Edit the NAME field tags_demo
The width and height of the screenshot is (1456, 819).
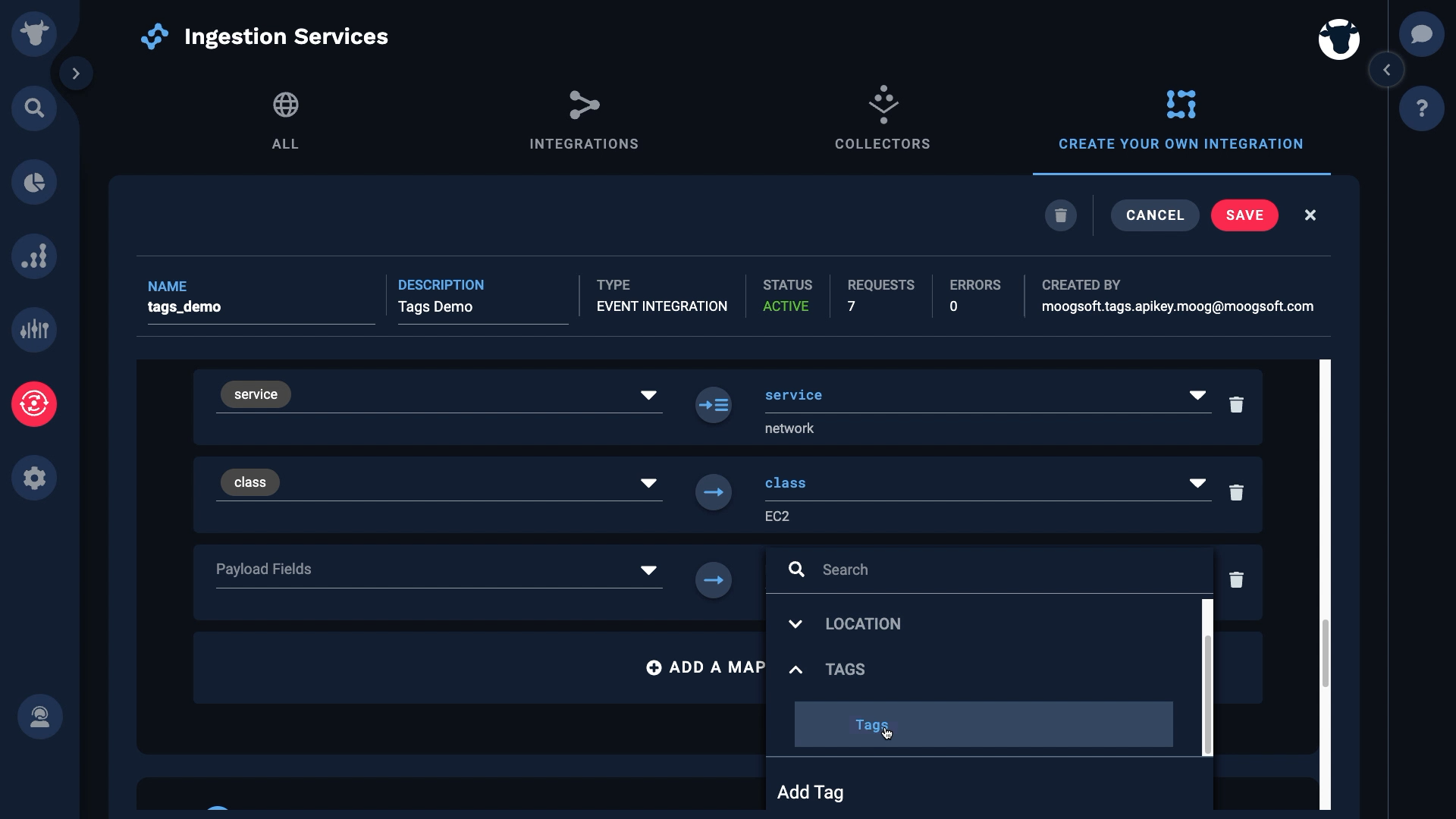(x=261, y=307)
